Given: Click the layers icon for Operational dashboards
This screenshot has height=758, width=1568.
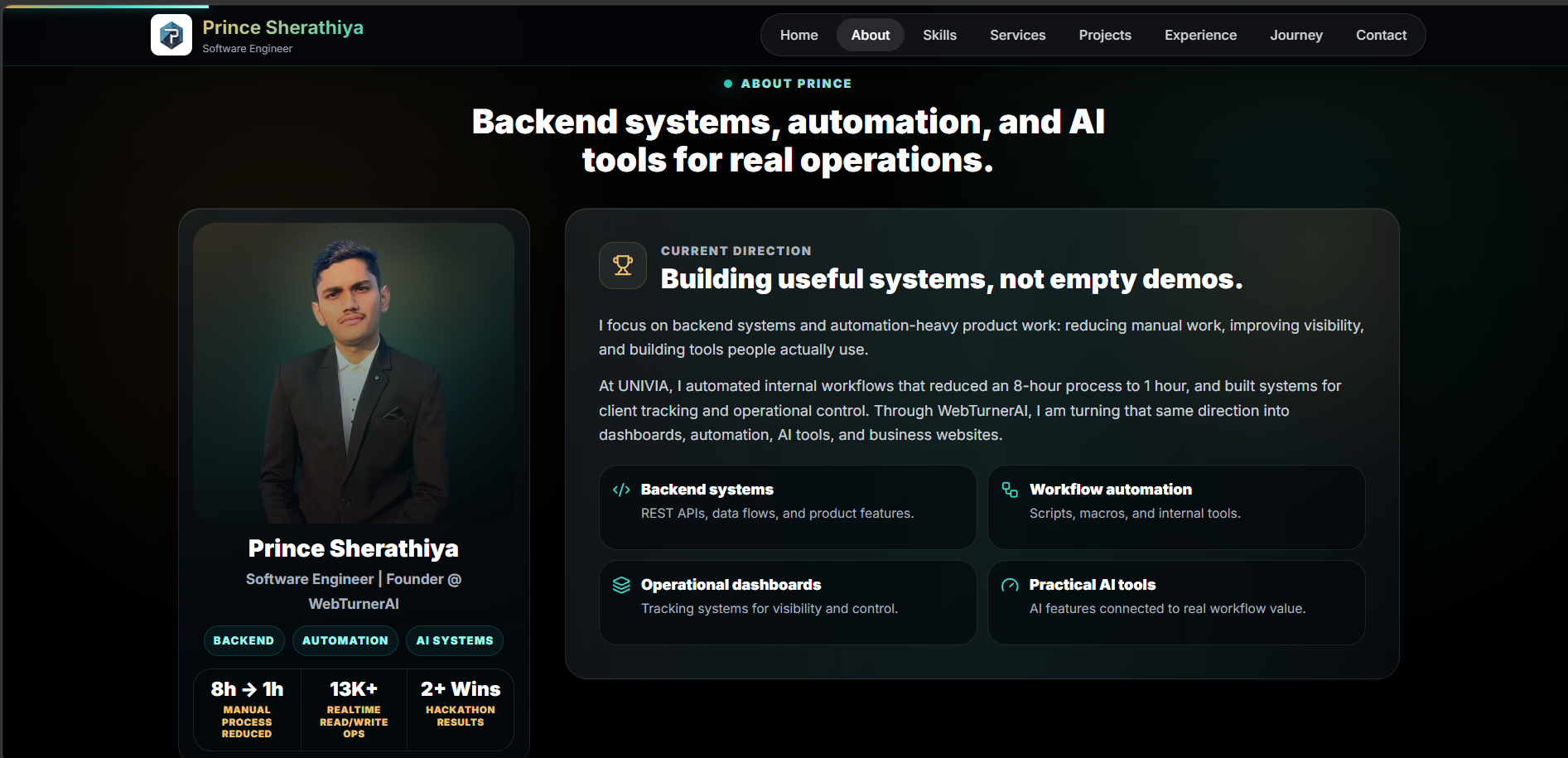Looking at the screenshot, I should pos(621,585).
